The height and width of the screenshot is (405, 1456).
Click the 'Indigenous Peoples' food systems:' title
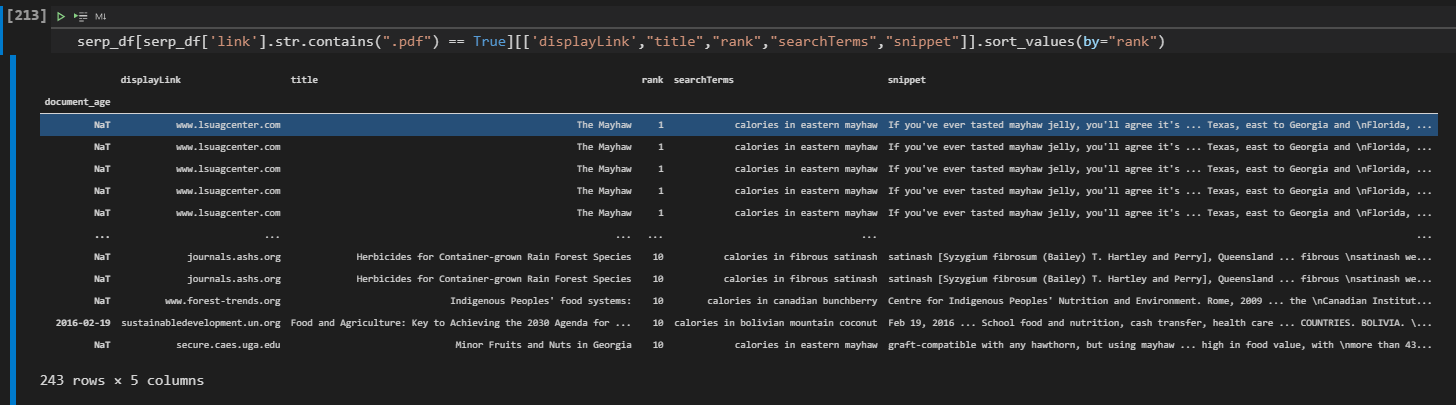click(x=541, y=301)
